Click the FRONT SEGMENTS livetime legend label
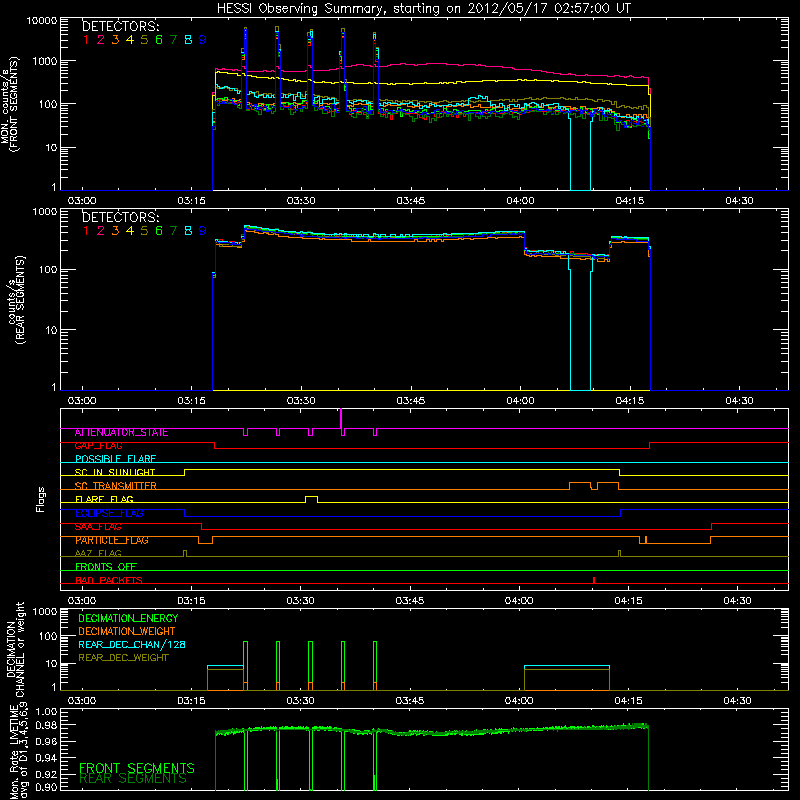 (137, 768)
